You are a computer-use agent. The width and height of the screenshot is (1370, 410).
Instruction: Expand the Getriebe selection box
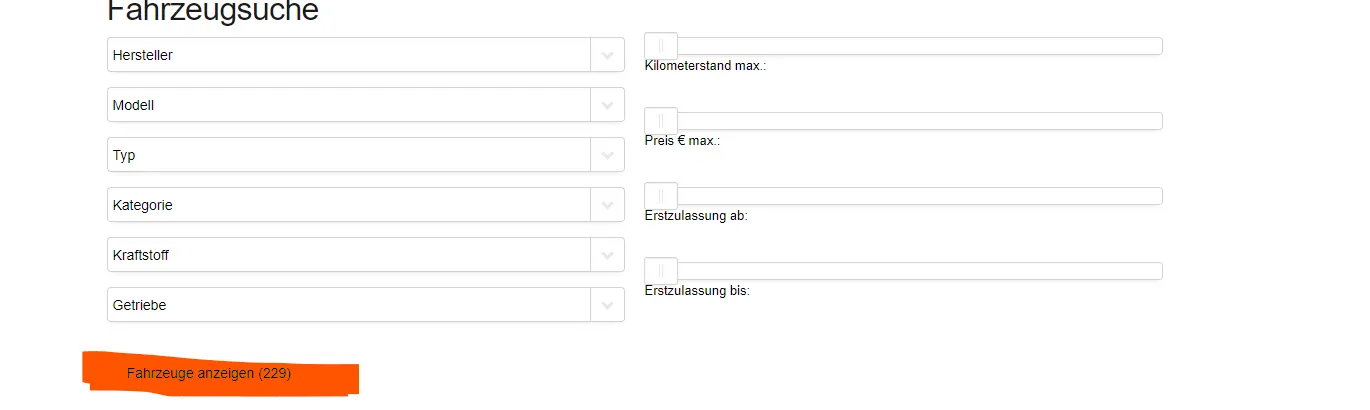(366, 305)
